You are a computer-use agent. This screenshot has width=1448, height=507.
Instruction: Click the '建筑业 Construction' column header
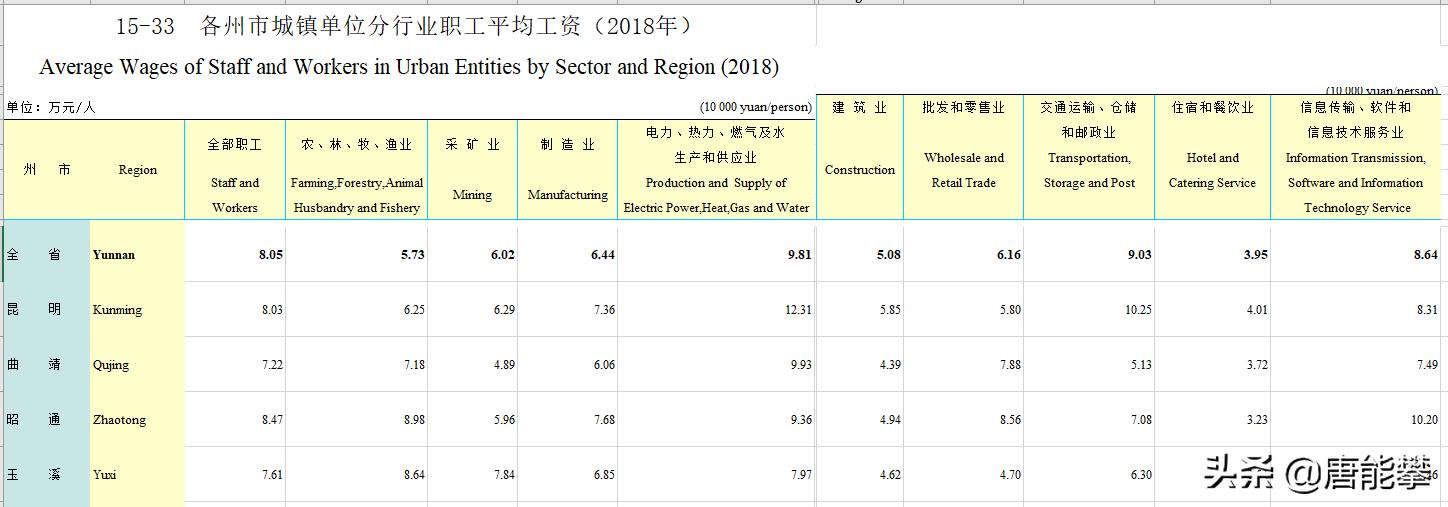tap(860, 158)
